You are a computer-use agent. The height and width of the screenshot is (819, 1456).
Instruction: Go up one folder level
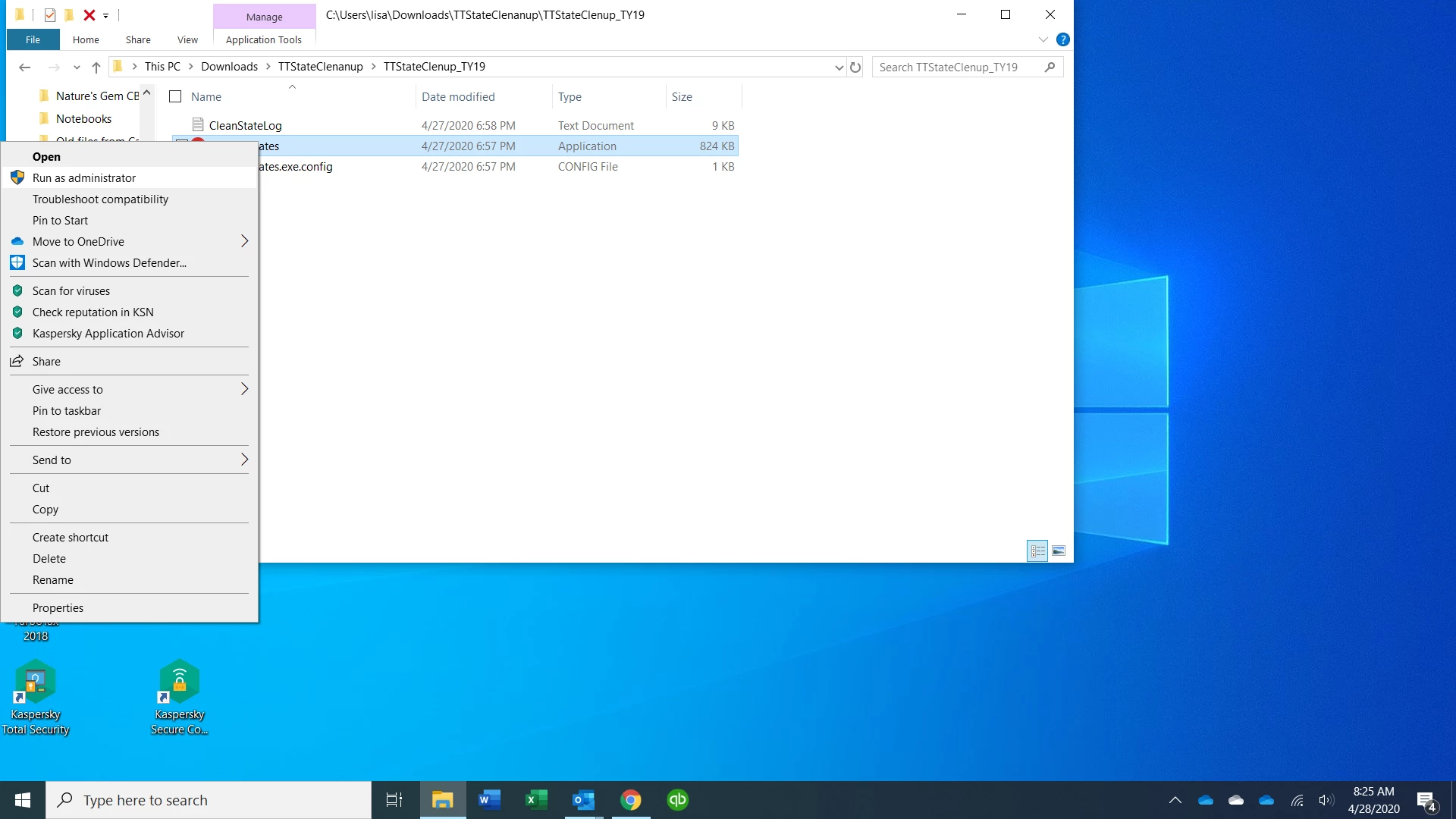click(x=96, y=67)
